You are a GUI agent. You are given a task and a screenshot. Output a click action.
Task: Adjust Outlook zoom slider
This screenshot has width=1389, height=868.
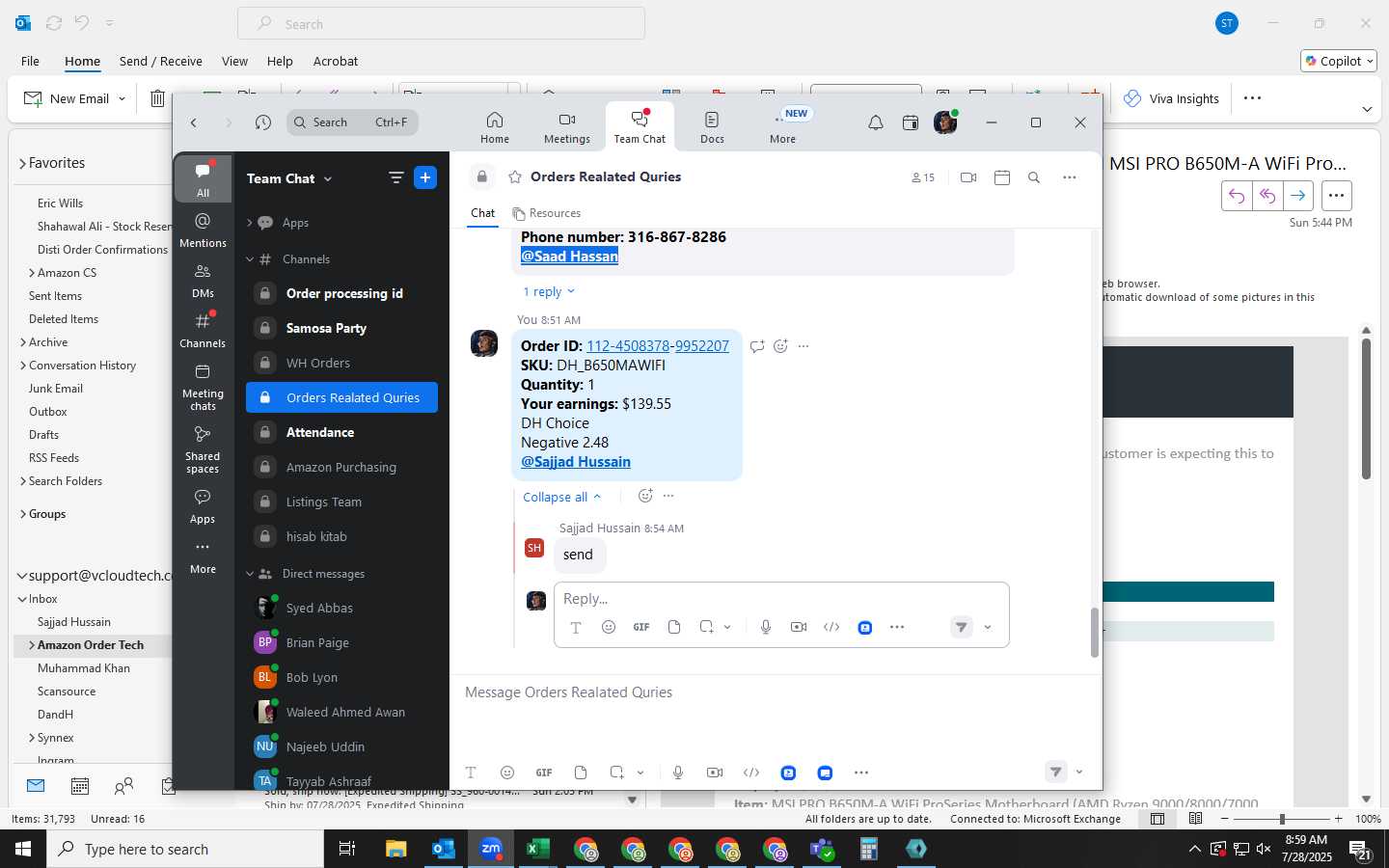tap(1282, 819)
